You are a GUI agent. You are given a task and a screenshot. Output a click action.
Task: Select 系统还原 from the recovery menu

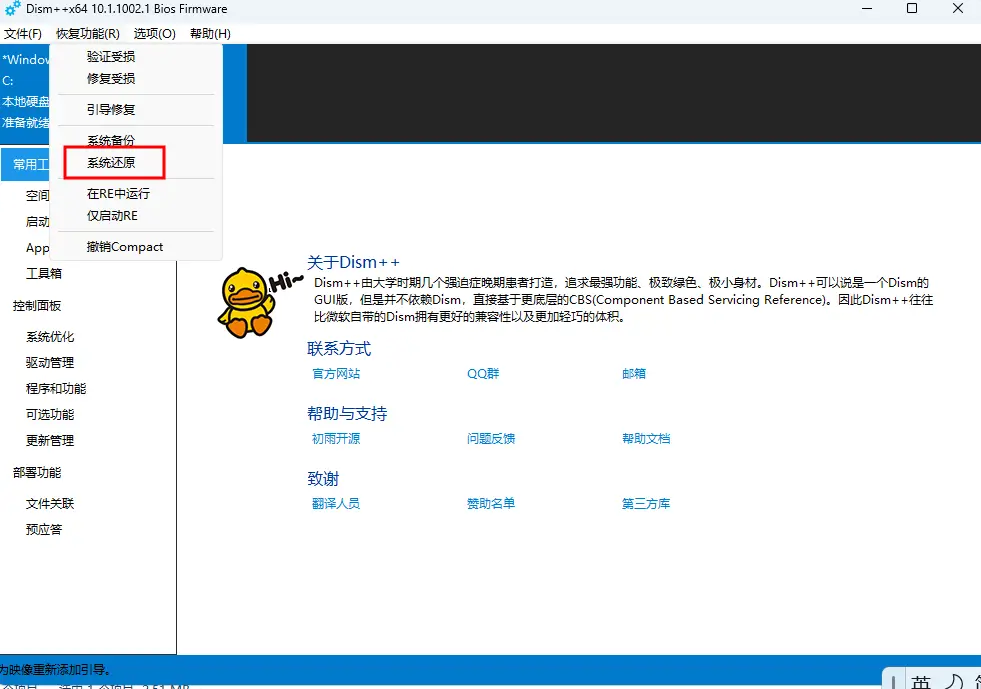tap(111, 163)
